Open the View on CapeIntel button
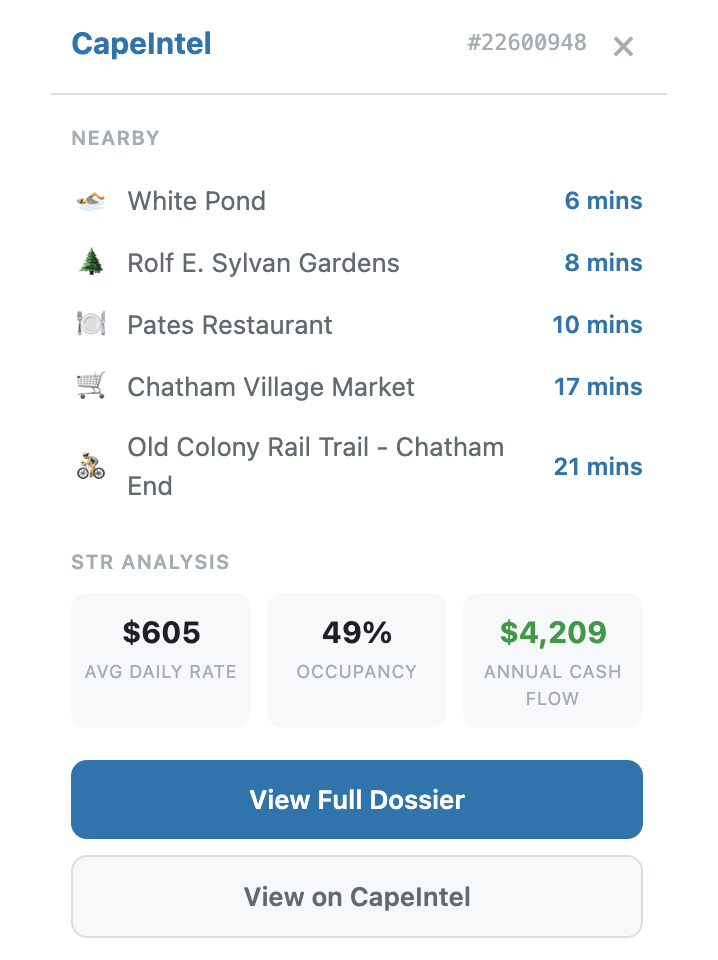718x960 pixels. tap(357, 897)
